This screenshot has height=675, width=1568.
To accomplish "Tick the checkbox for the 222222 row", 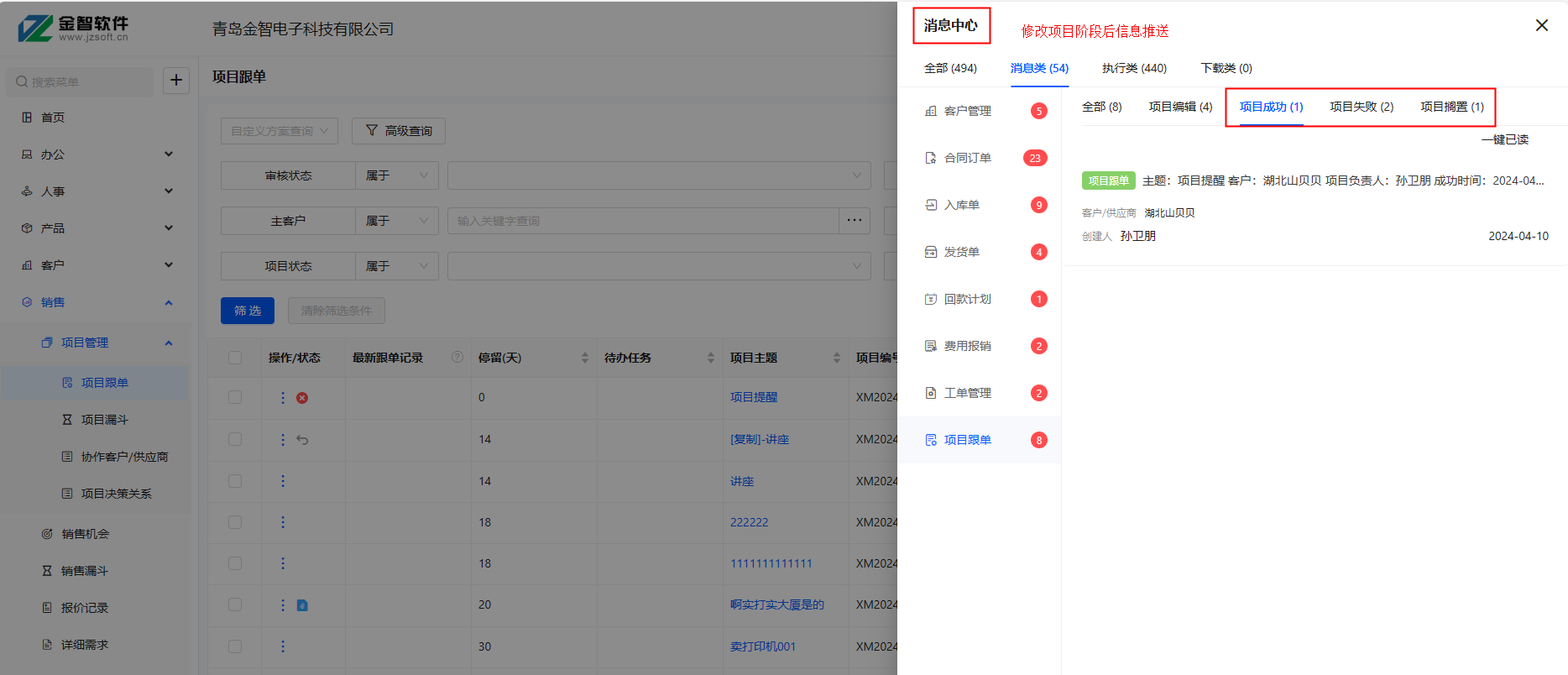I will pyautogui.click(x=235, y=522).
